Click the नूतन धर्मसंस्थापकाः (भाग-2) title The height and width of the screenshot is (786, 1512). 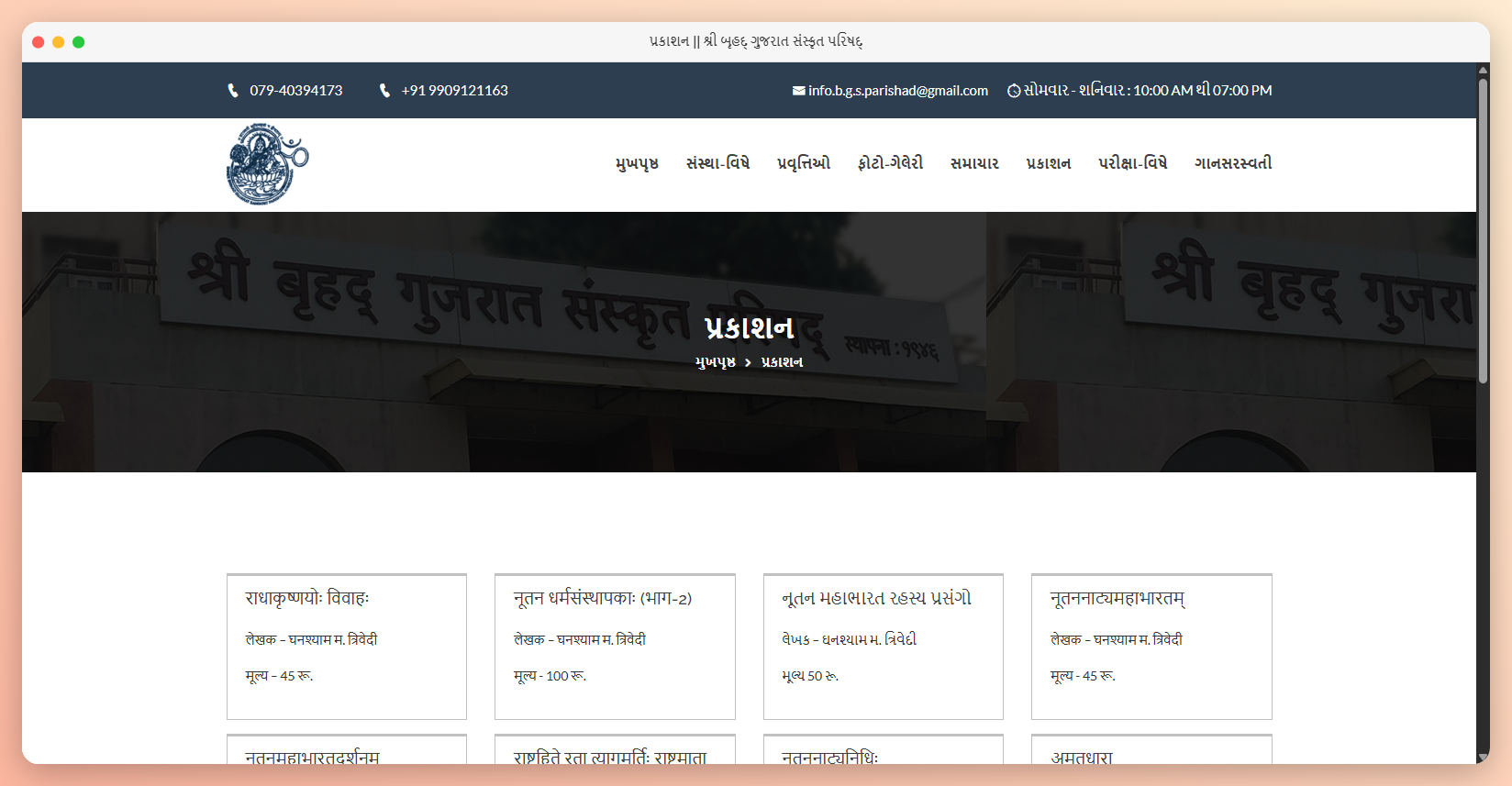pyautogui.click(x=603, y=598)
